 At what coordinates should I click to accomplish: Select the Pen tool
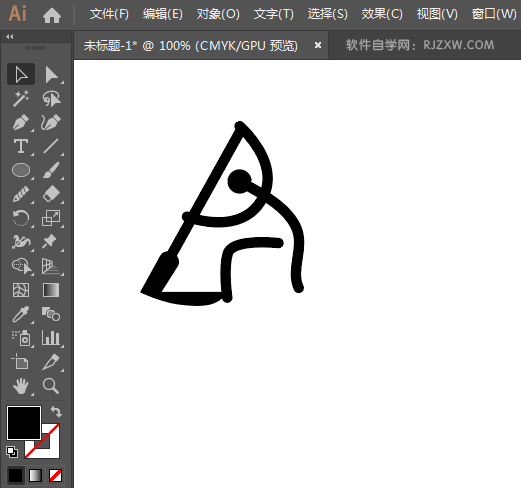tap(21, 122)
